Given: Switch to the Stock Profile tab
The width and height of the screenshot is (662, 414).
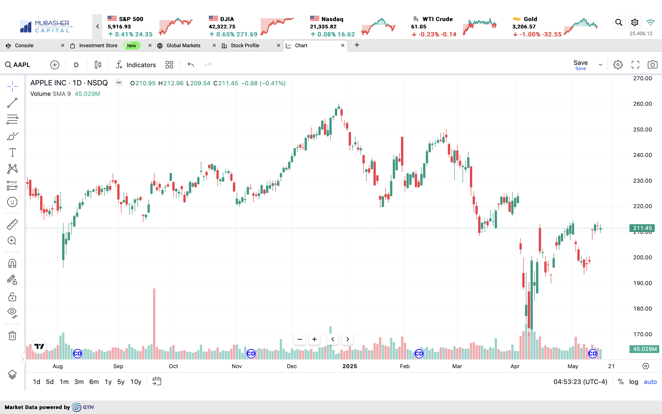Looking at the screenshot, I should pyautogui.click(x=244, y=45).
